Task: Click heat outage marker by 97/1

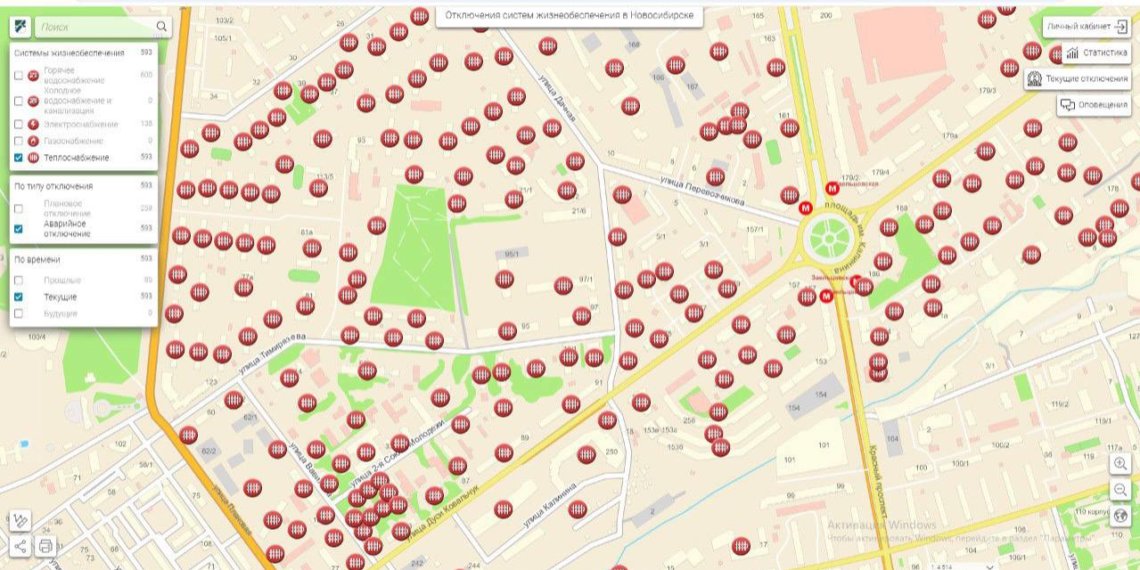Action: tap(563, 286)
